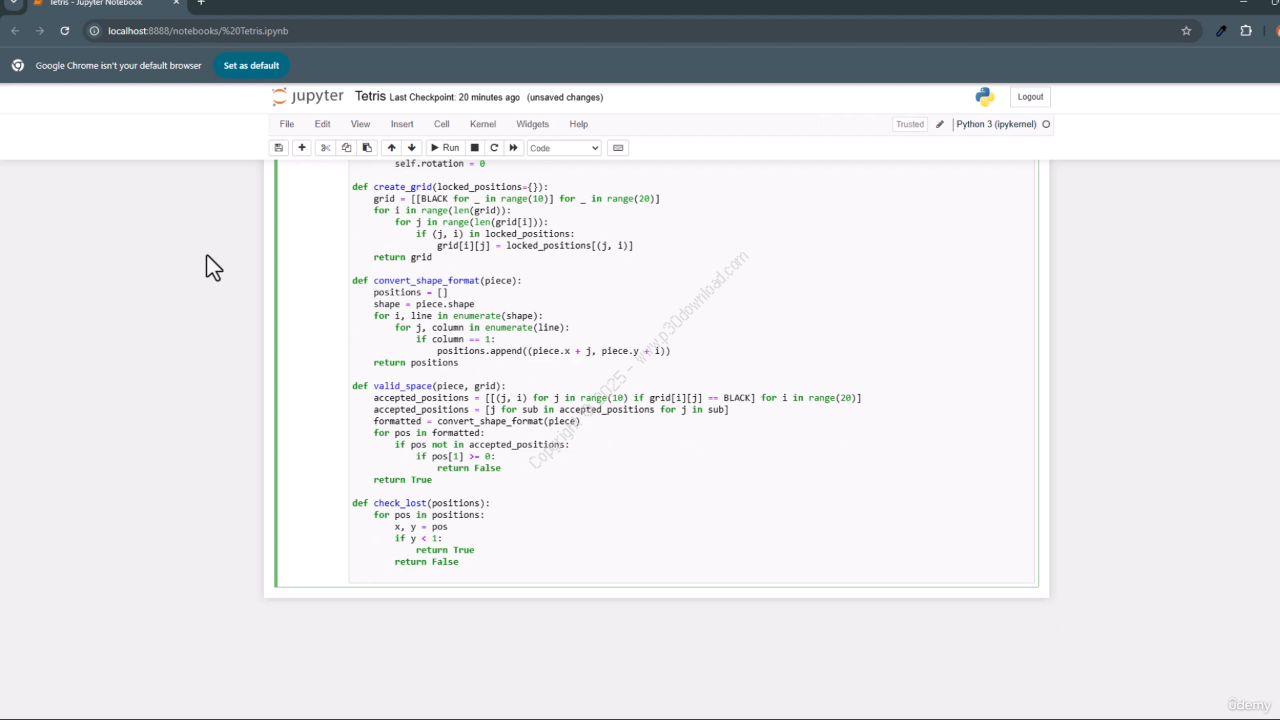This screenshot has width=1280, height=720.
Task: Move selected cell down arrow
Action: [x=411, y=148]
